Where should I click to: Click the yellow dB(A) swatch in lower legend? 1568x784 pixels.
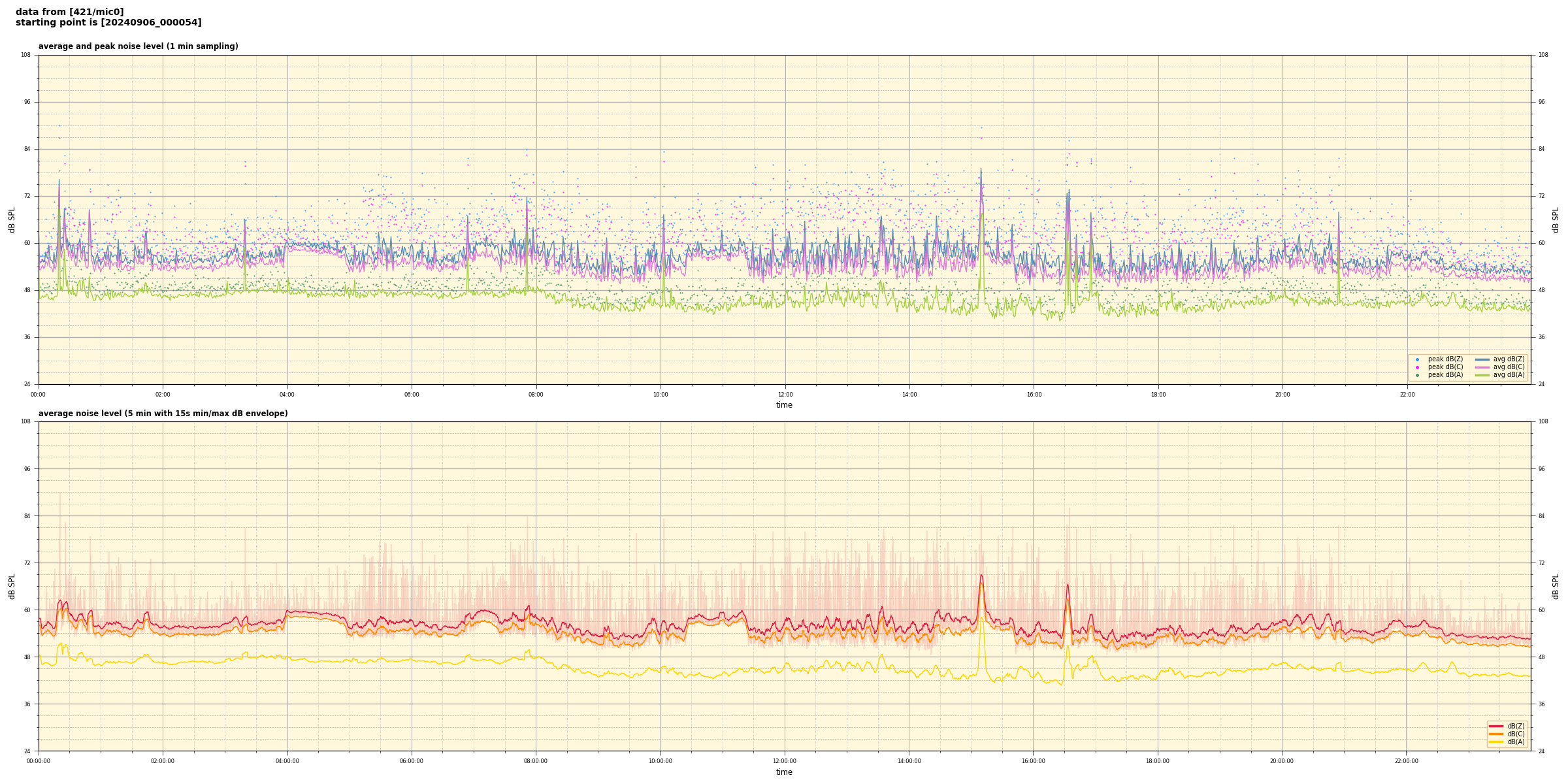click(1496, 742)
